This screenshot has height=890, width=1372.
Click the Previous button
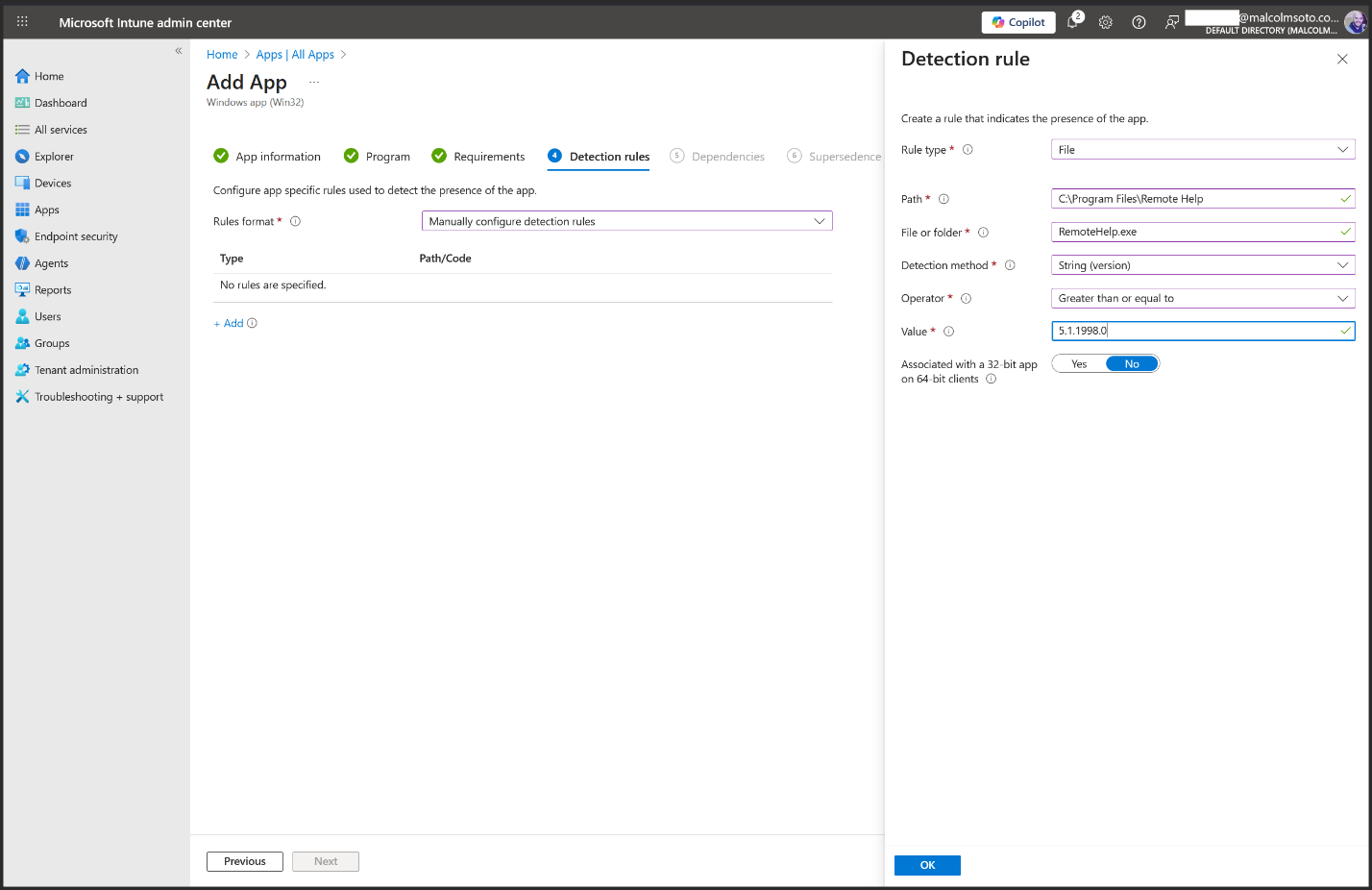(245, 861)
